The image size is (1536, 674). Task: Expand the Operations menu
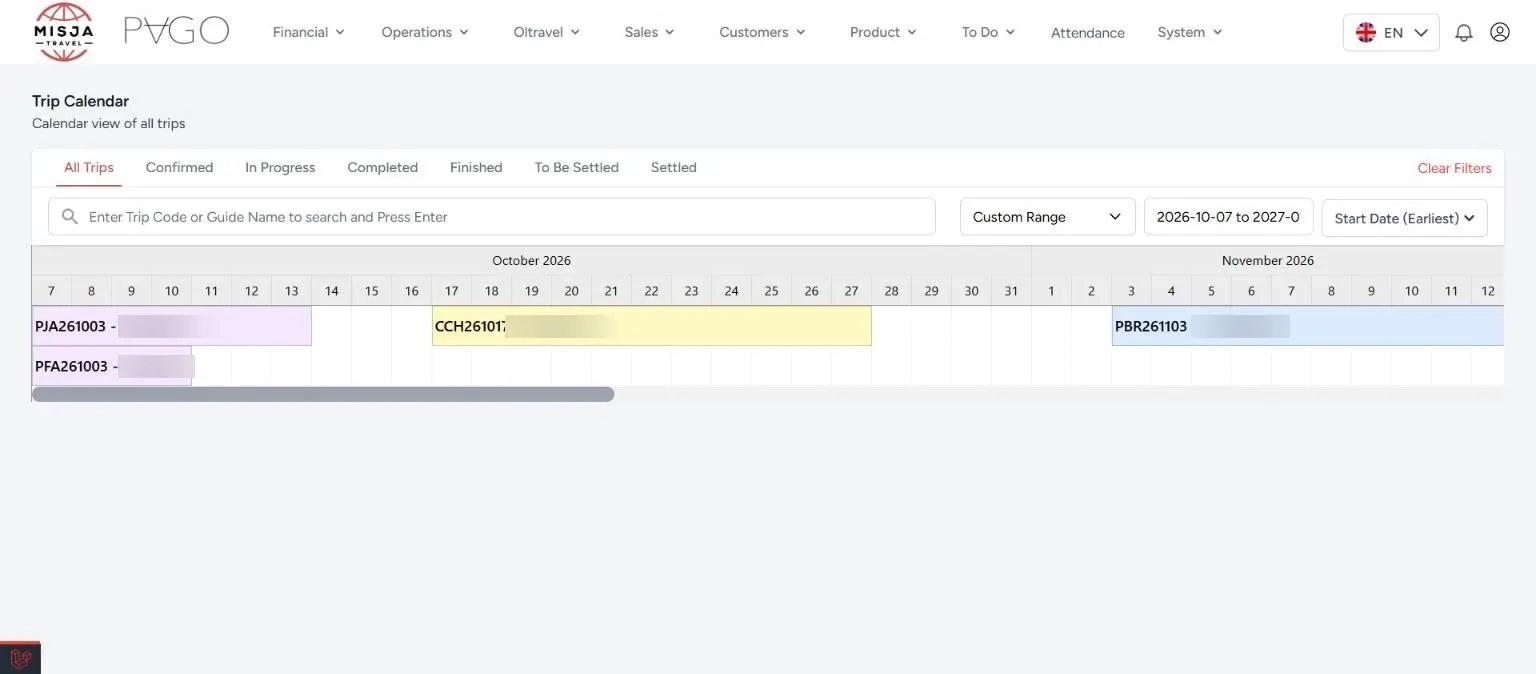(x=425, y=32)
